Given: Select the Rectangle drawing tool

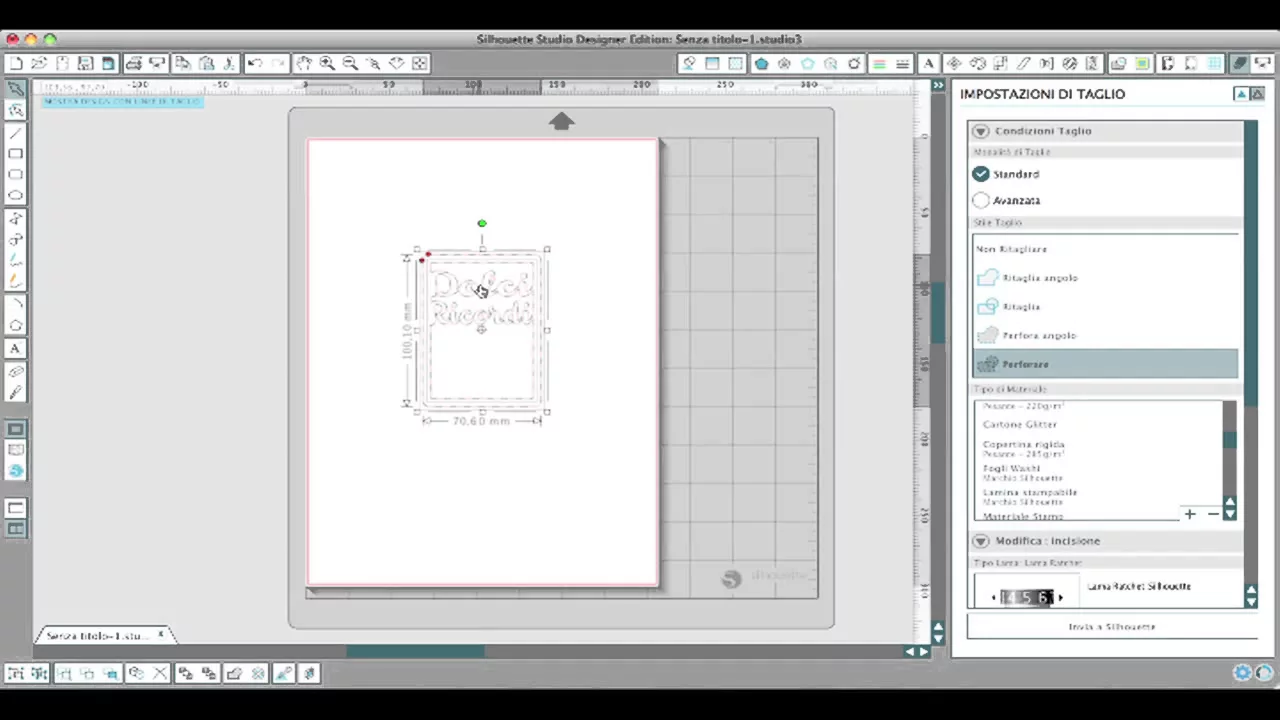Looking at the screenshot, I should (x=15, y=153).
